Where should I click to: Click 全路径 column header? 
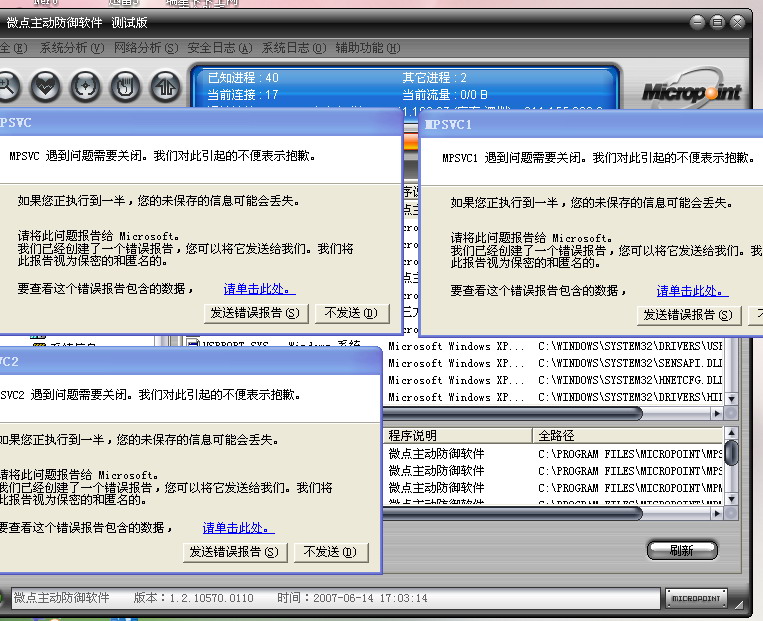628,435
